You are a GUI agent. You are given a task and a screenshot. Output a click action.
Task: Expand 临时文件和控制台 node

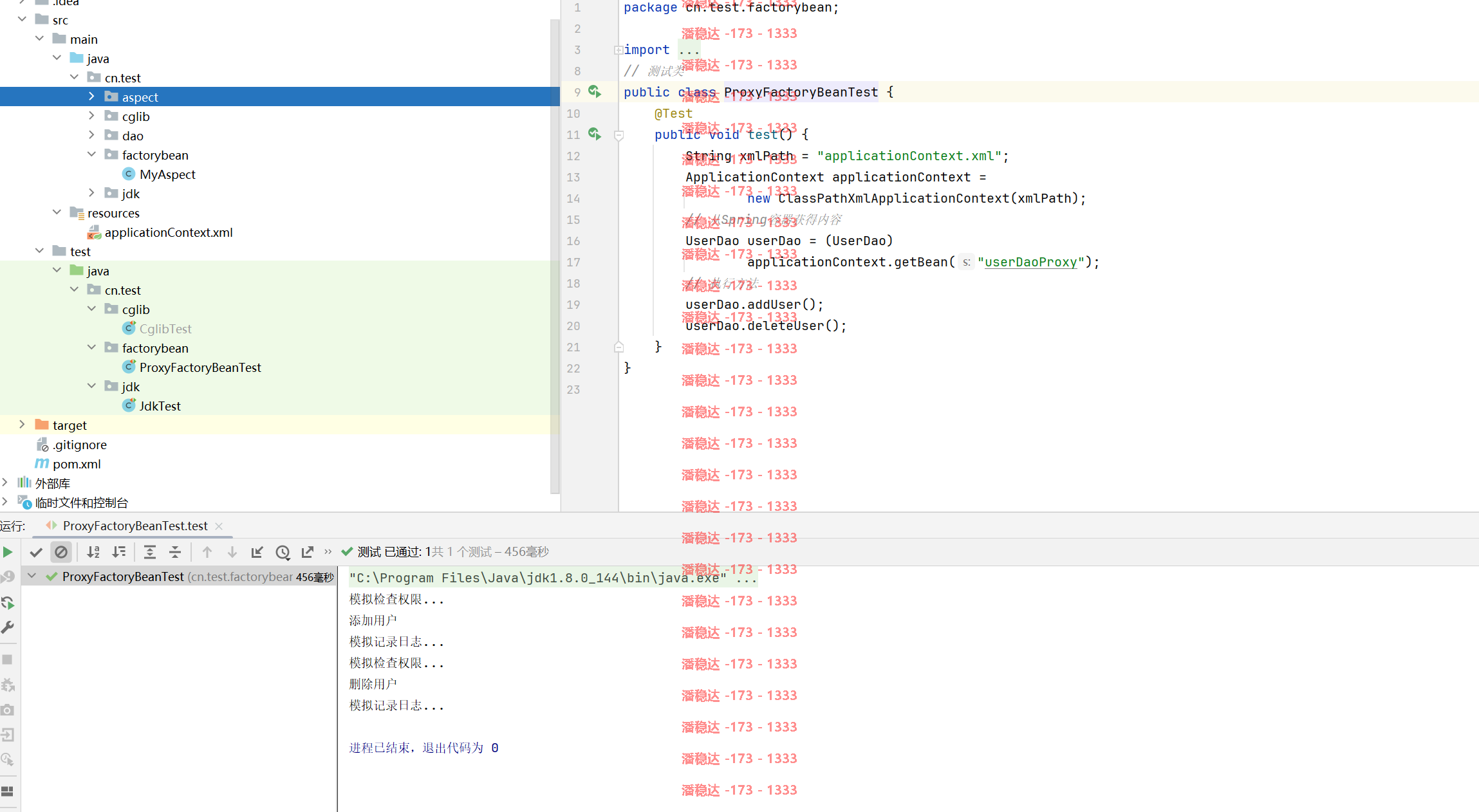pyautogui.click(x=5, y=502)
